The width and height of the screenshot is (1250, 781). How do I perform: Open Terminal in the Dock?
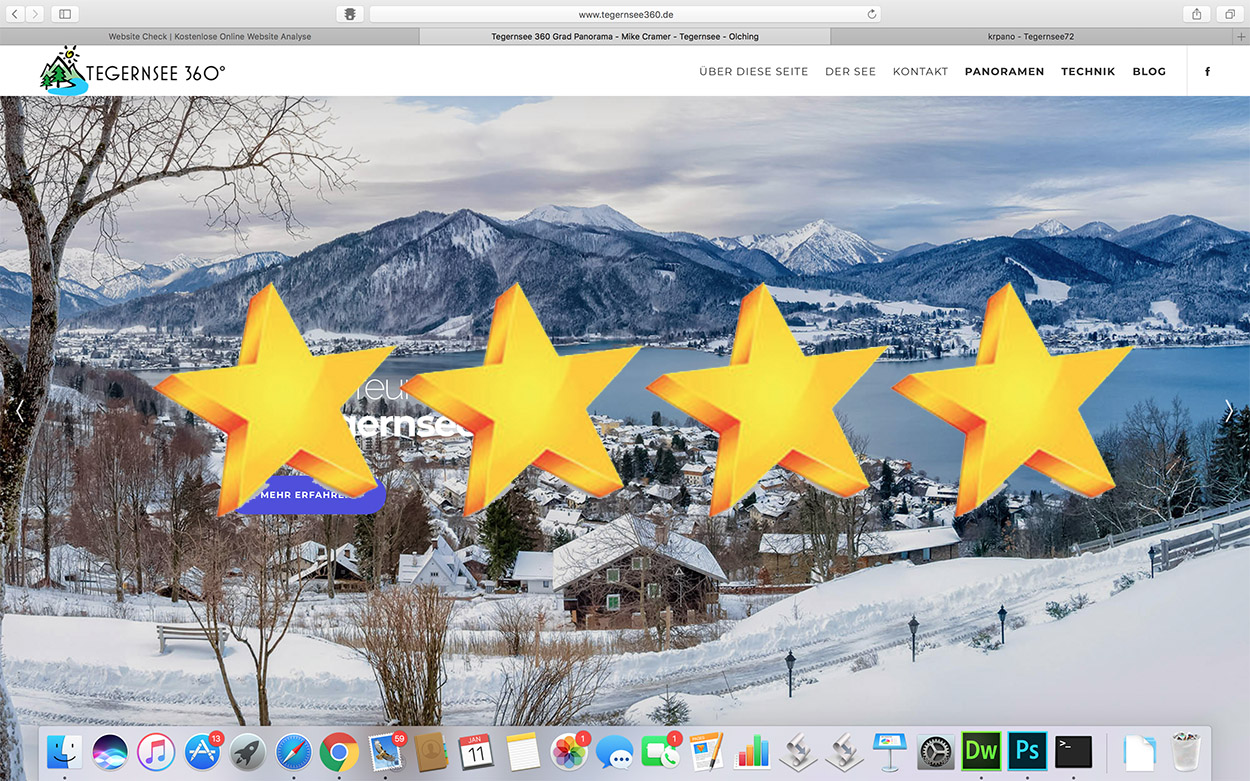pos(1074,751)
